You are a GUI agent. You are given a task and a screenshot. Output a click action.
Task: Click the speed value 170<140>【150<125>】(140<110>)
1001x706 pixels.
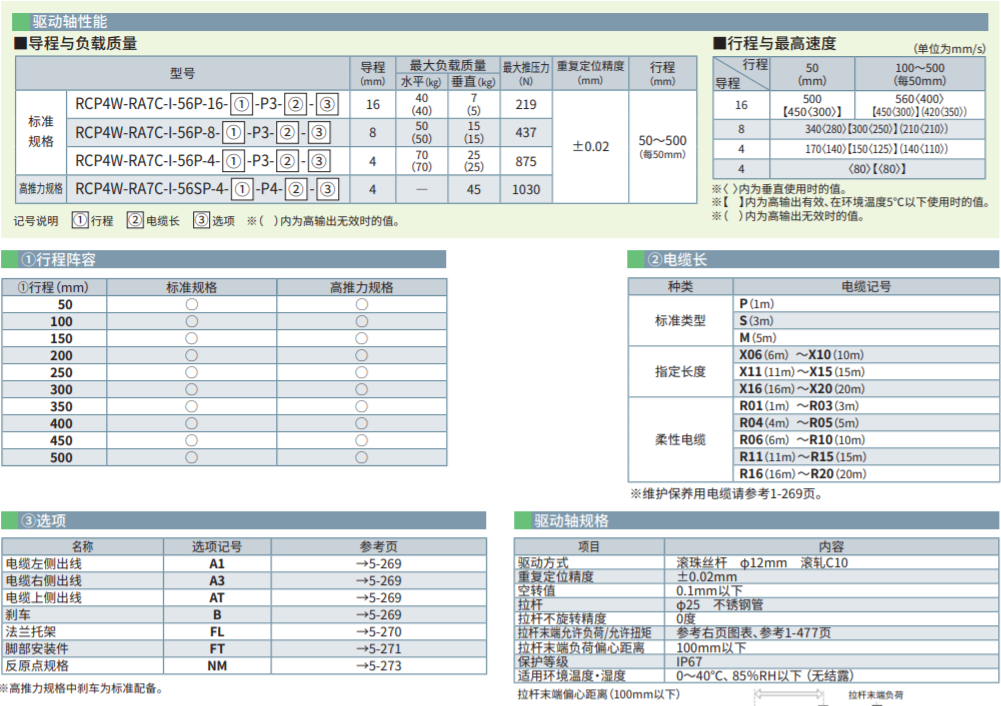[876, 149]
